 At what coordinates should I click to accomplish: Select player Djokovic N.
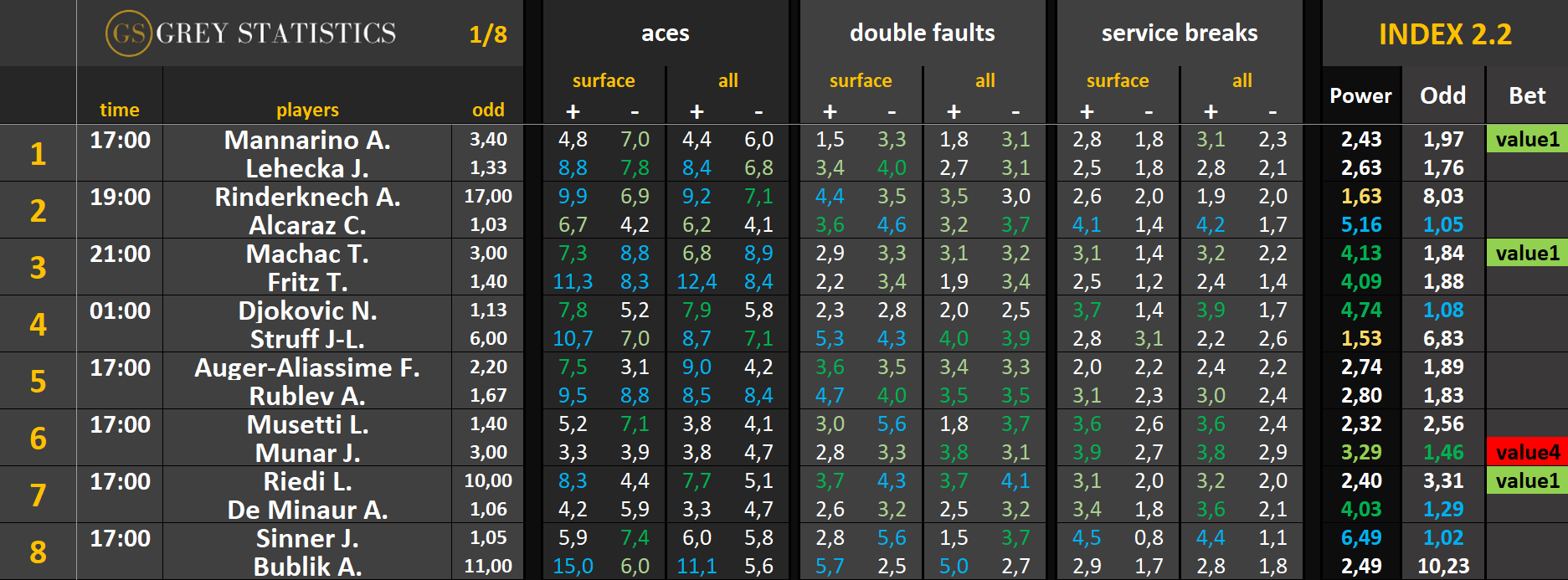pos(307,311)
